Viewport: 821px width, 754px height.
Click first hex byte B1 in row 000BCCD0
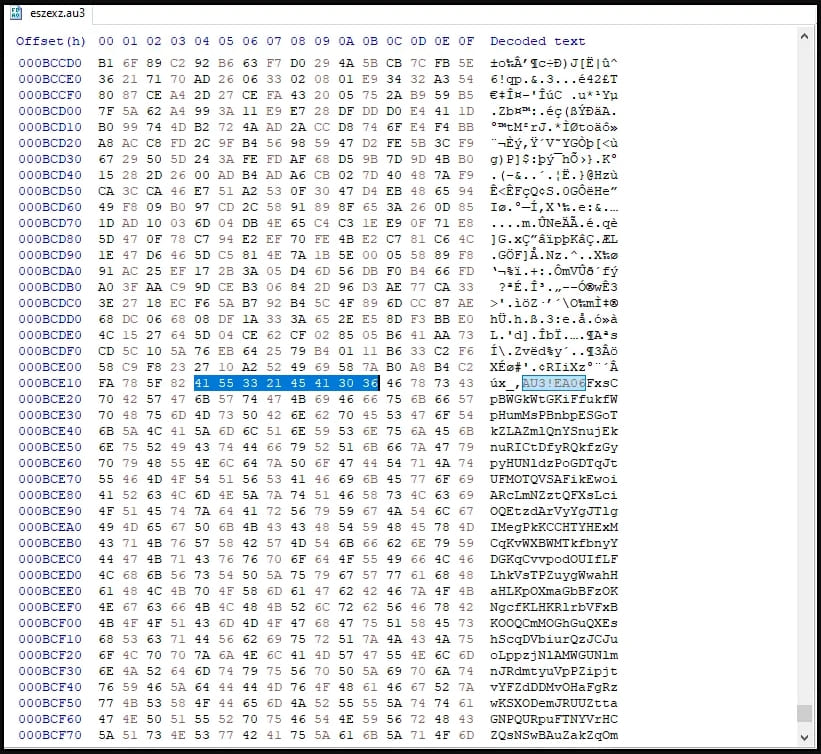tap(106, 63)
